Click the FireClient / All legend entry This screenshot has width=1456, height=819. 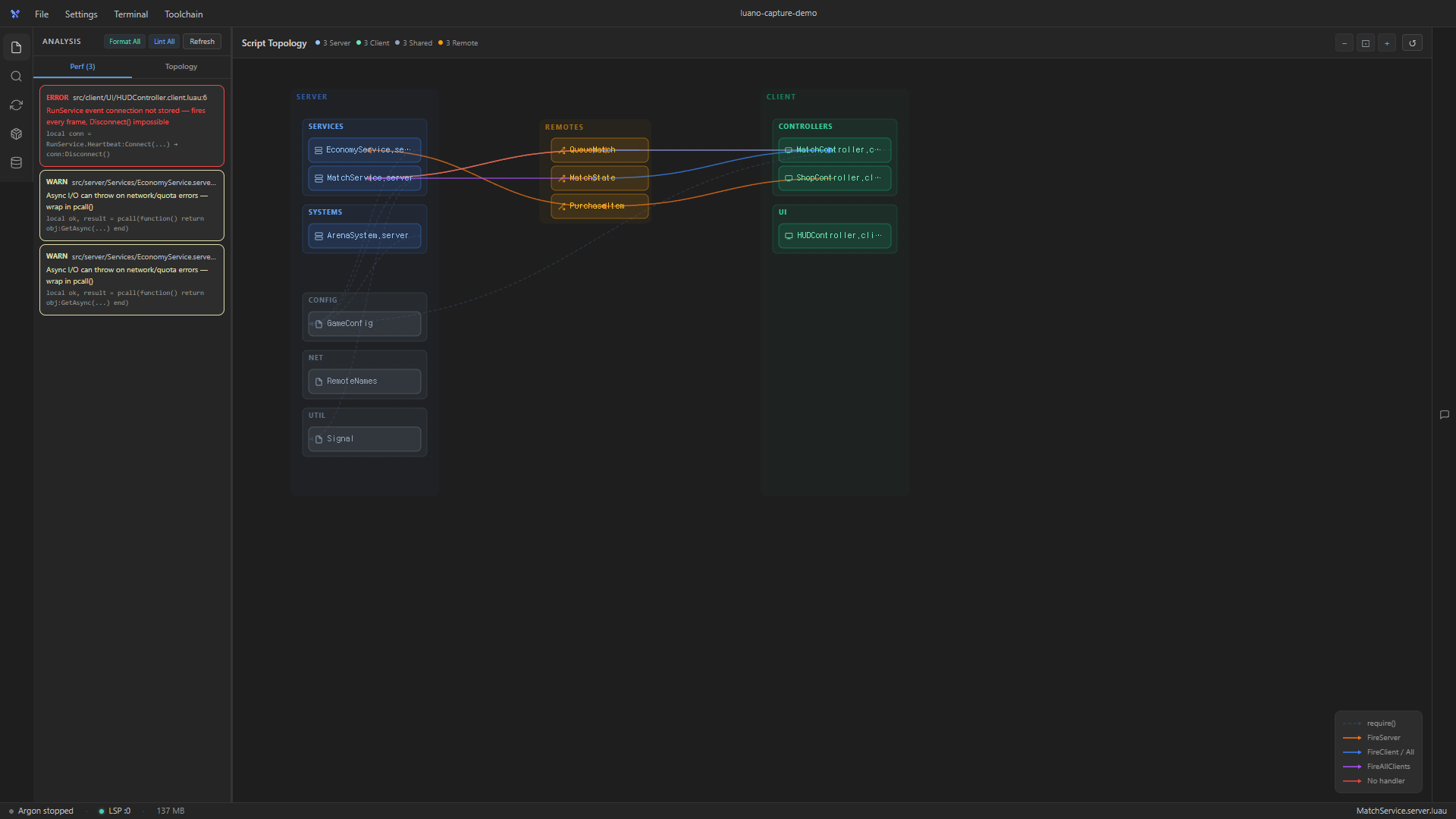1379,752
